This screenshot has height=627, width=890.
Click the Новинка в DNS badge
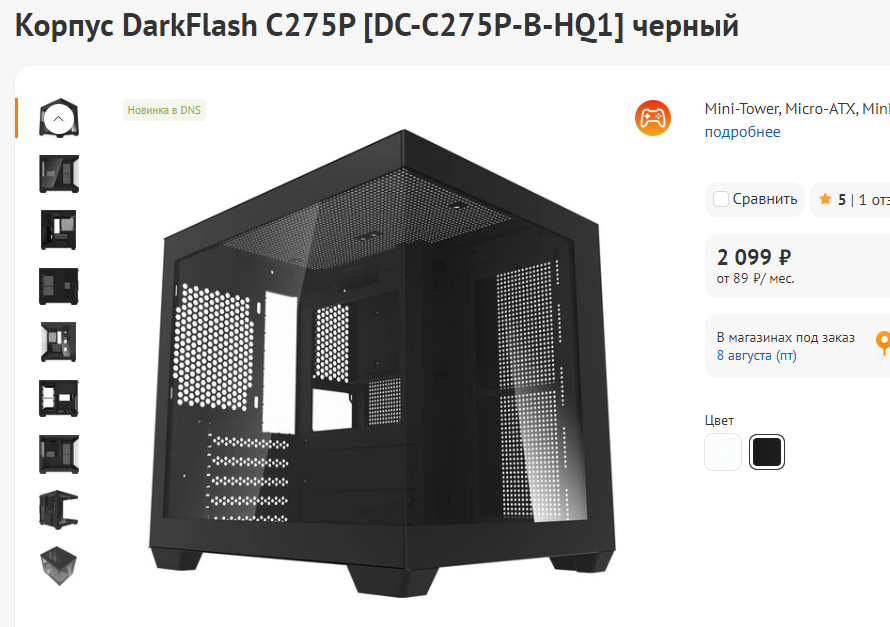pos(164,110)
